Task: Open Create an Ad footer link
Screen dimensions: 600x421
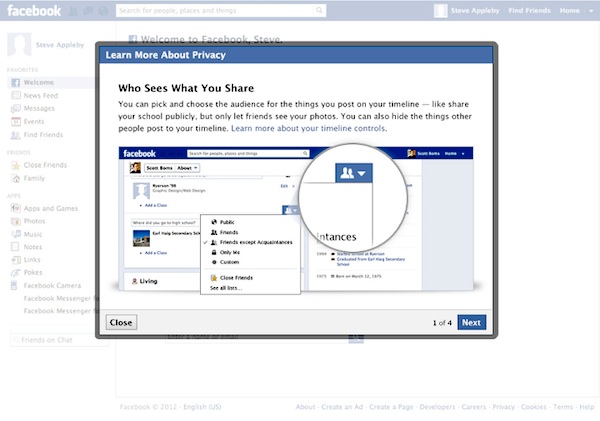Action: coord(342,407)
